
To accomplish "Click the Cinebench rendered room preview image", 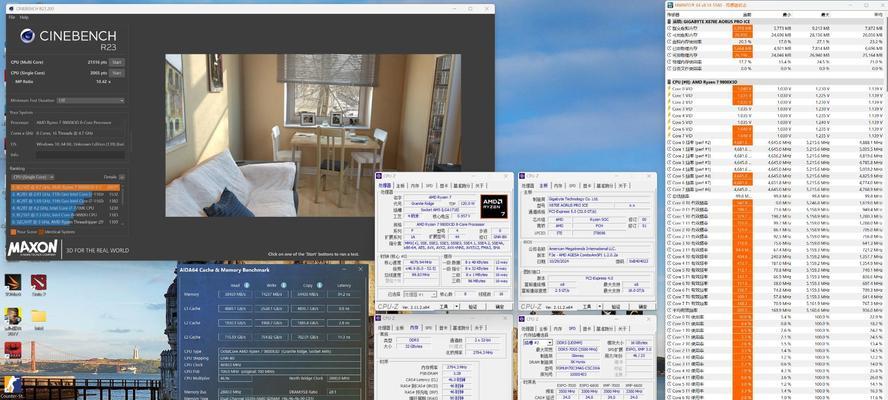I will pos(313,135).
